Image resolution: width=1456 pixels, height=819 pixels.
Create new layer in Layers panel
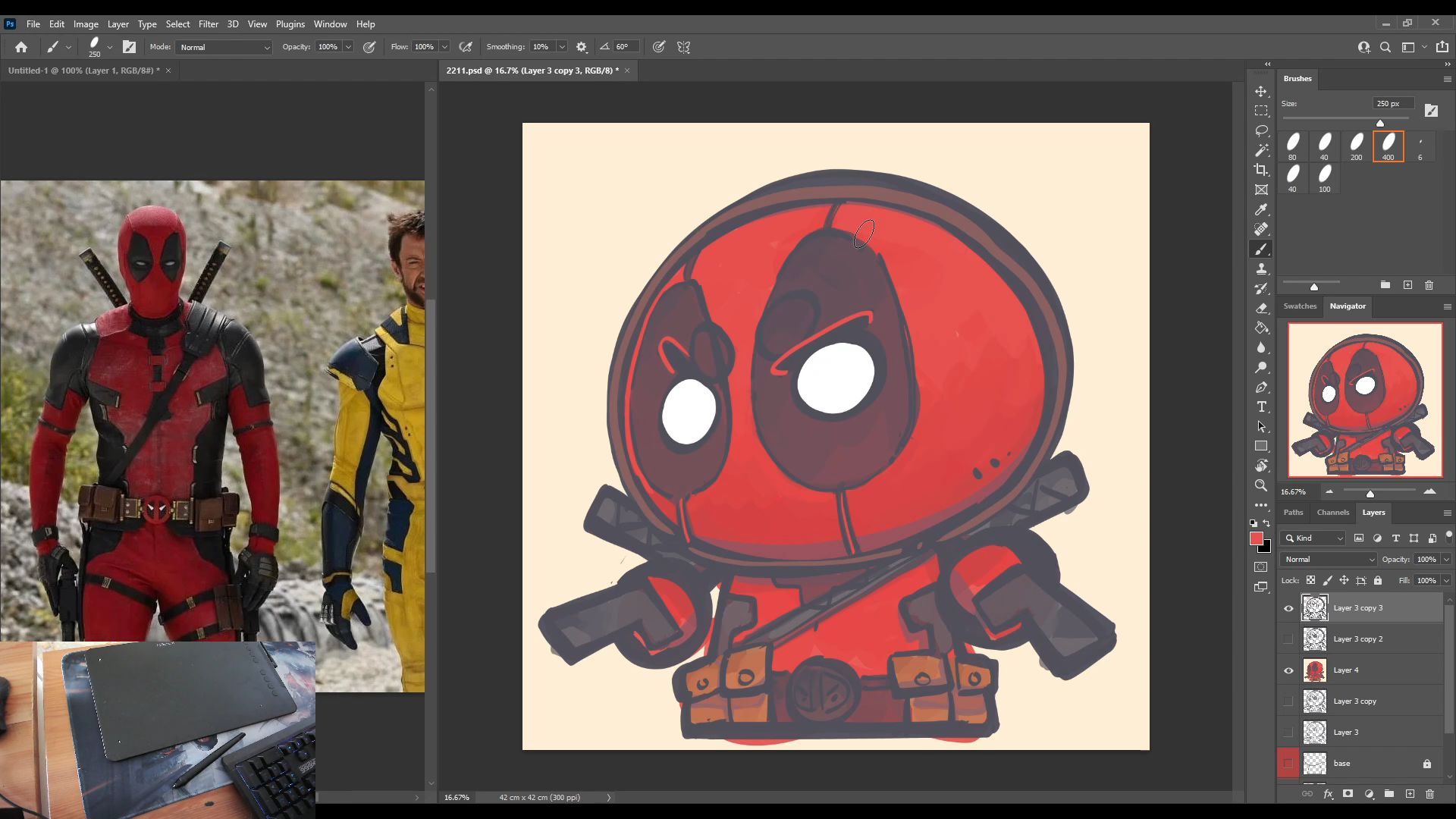tap(1410, 794)
